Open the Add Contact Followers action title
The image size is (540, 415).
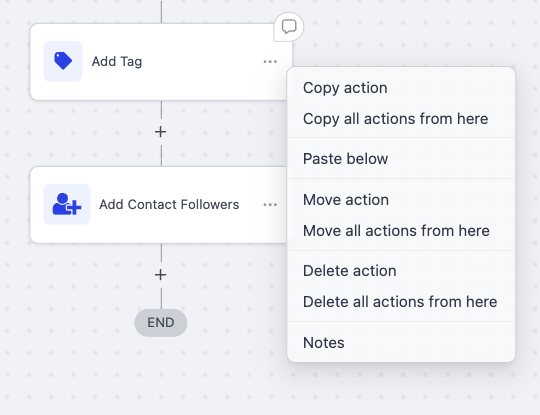169,205
